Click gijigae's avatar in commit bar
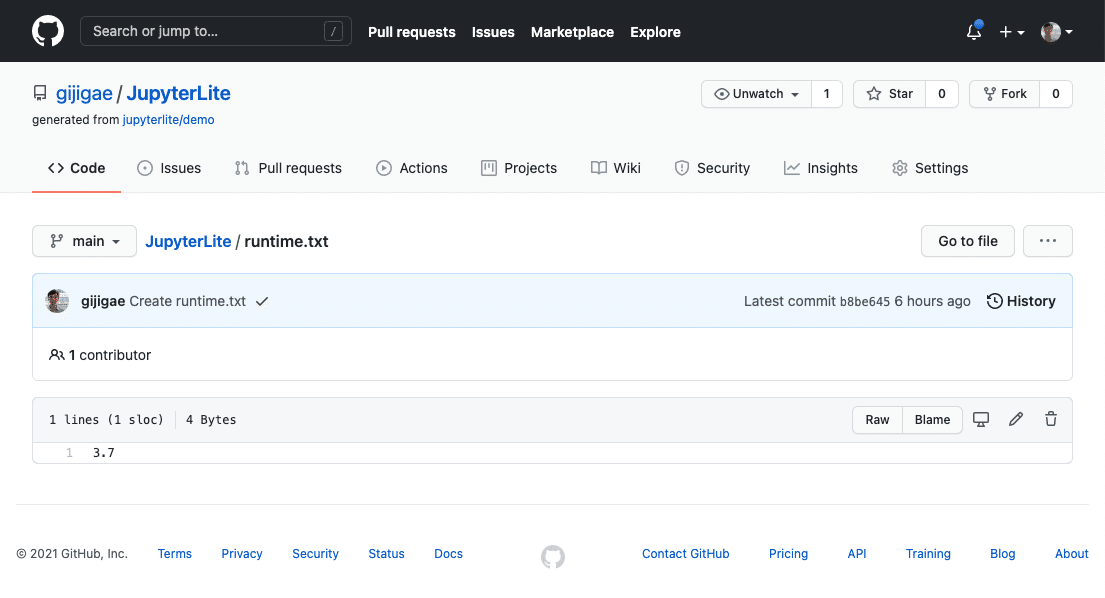 [x=57, y=301]
